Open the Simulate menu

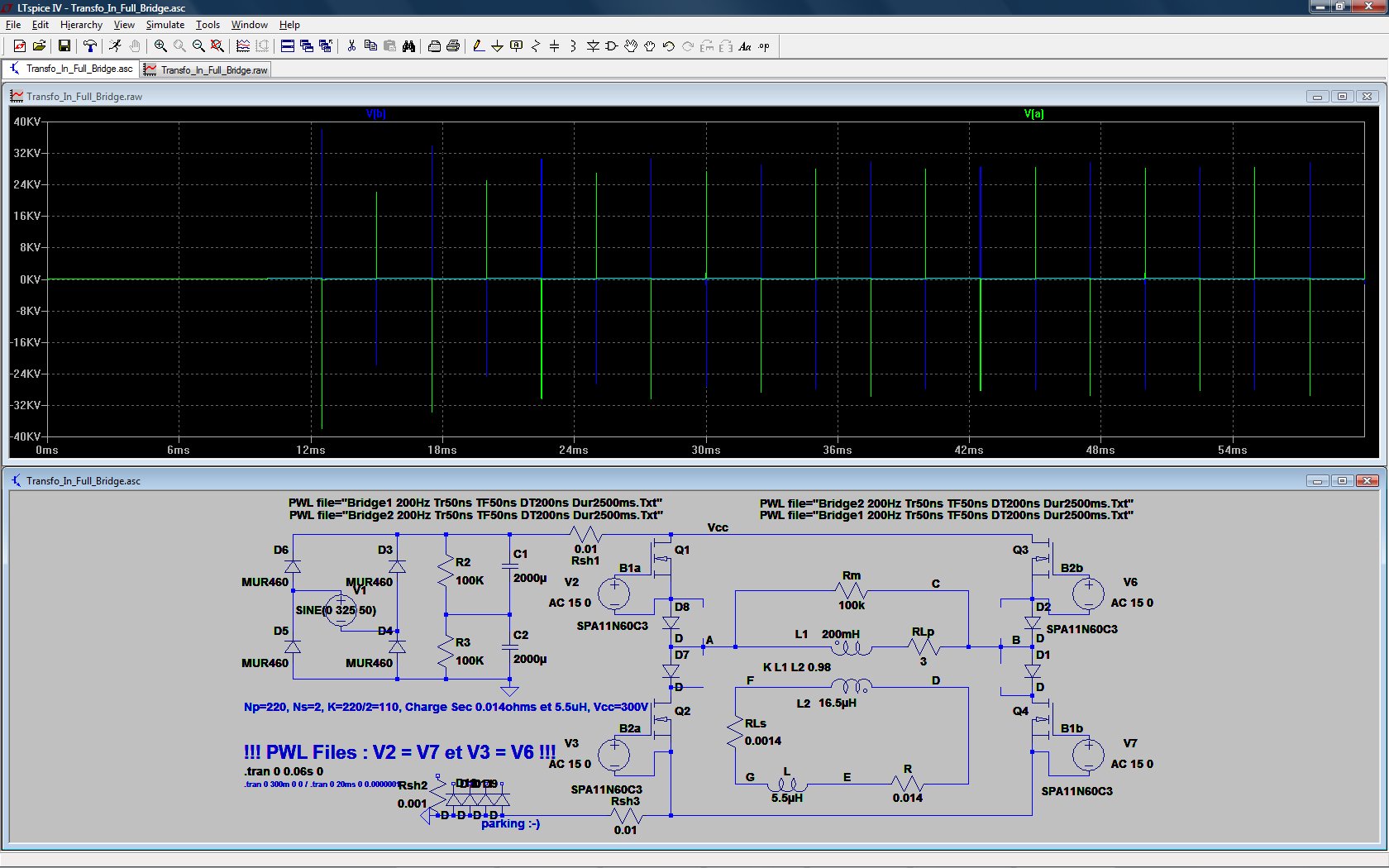pyautogui.click(x=165, y=25)
